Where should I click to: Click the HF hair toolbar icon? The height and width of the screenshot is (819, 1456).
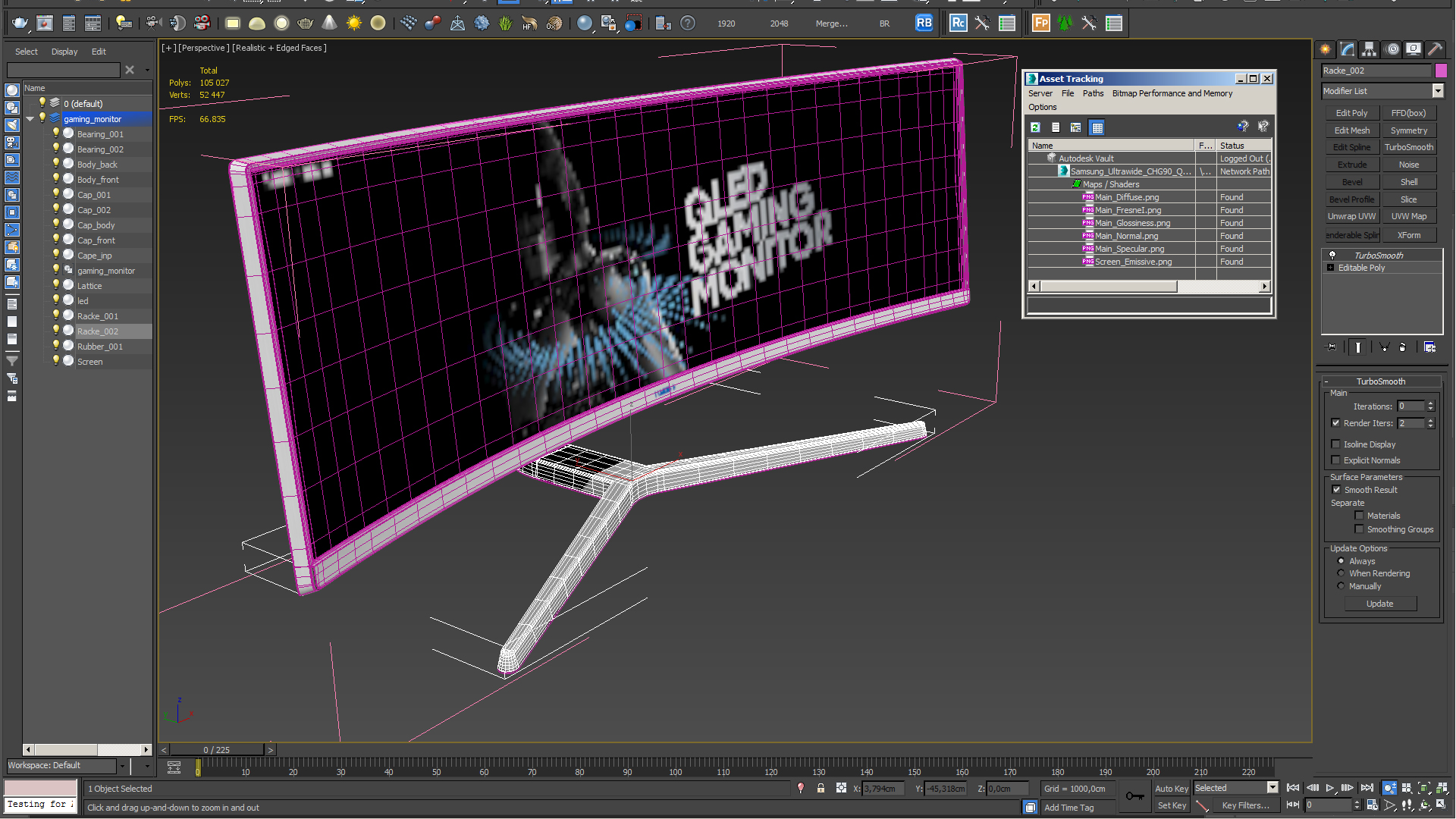pyautogui.click(x=529, y=24)
